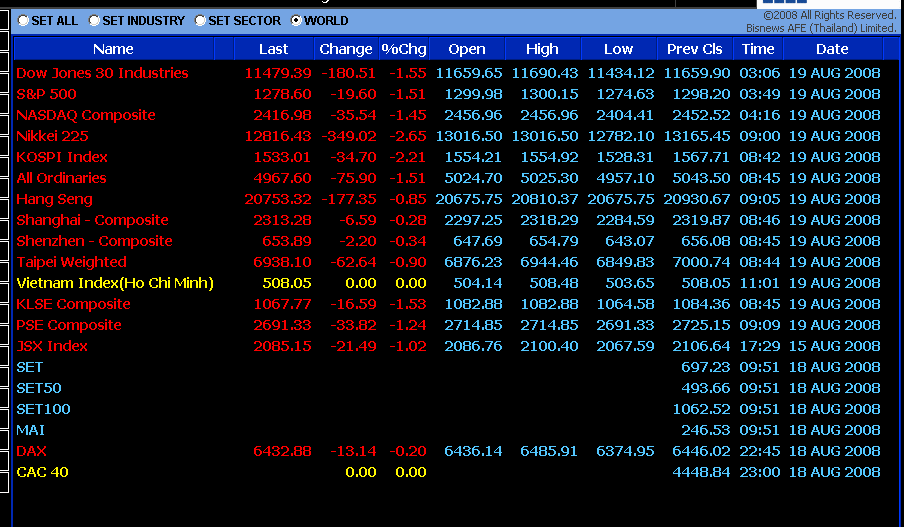Select the SET INDUSTRY radio button

point(95,21)
